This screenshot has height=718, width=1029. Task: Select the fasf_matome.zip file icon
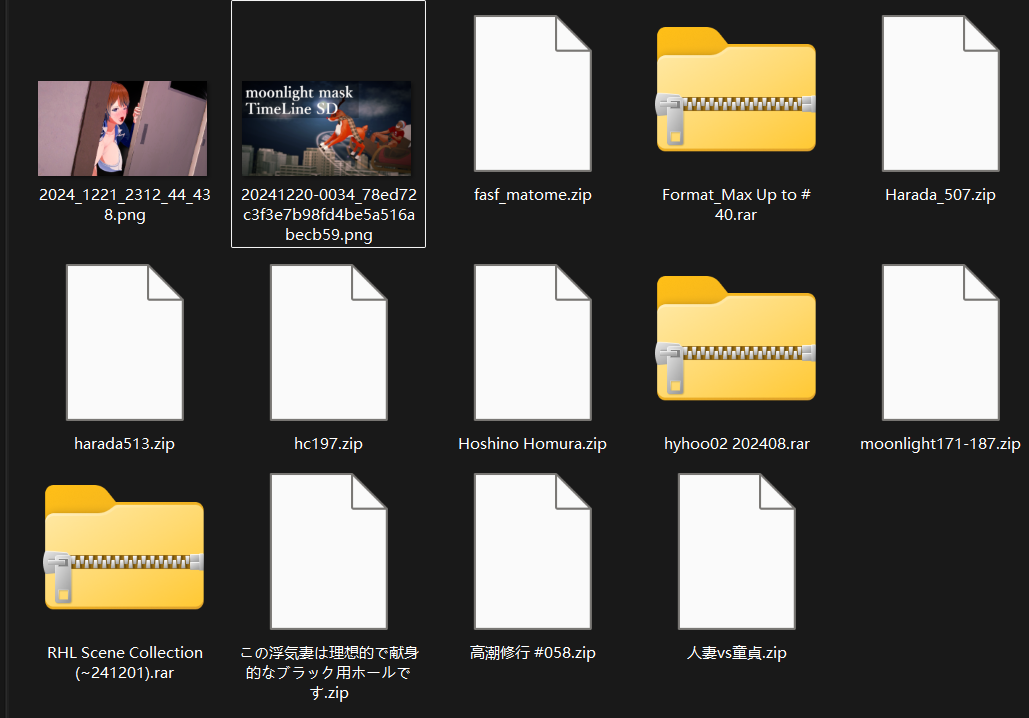coord(532,93)
